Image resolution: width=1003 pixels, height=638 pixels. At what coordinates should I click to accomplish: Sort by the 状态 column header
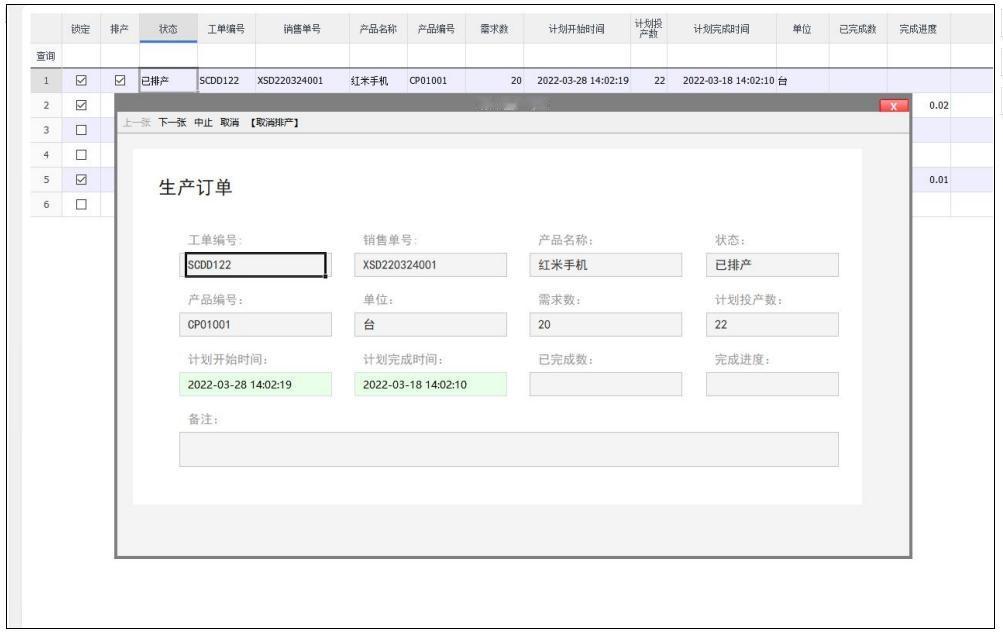(168, 29)
